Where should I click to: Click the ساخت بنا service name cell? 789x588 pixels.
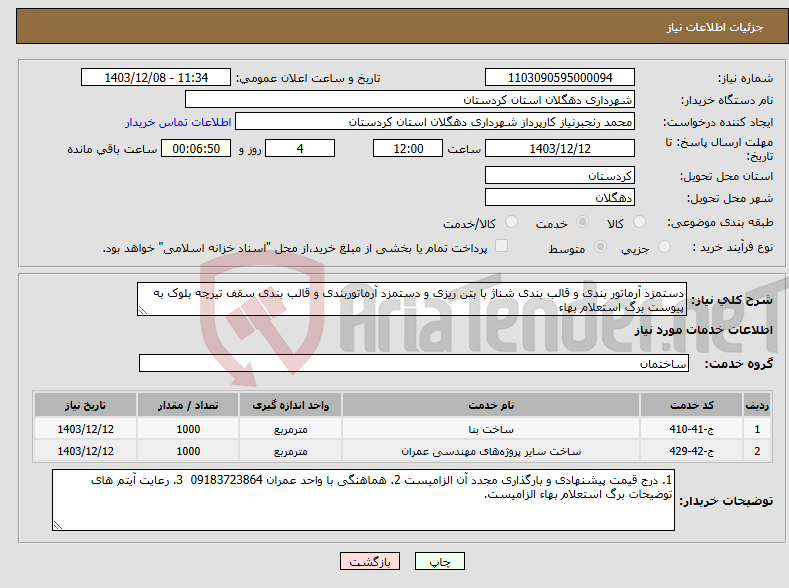[x=491, y=429]
